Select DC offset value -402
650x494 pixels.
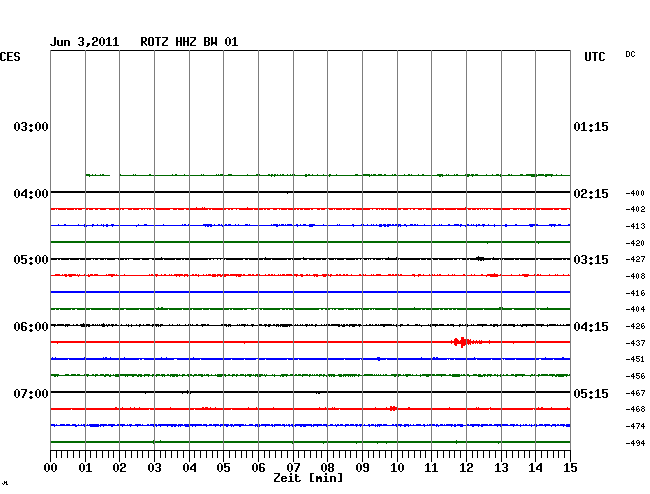tap(635, 209)
